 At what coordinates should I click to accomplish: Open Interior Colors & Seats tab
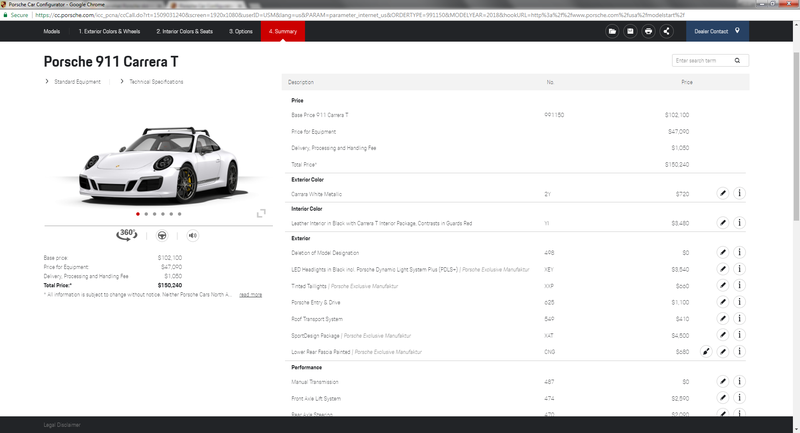pos(185,31)
